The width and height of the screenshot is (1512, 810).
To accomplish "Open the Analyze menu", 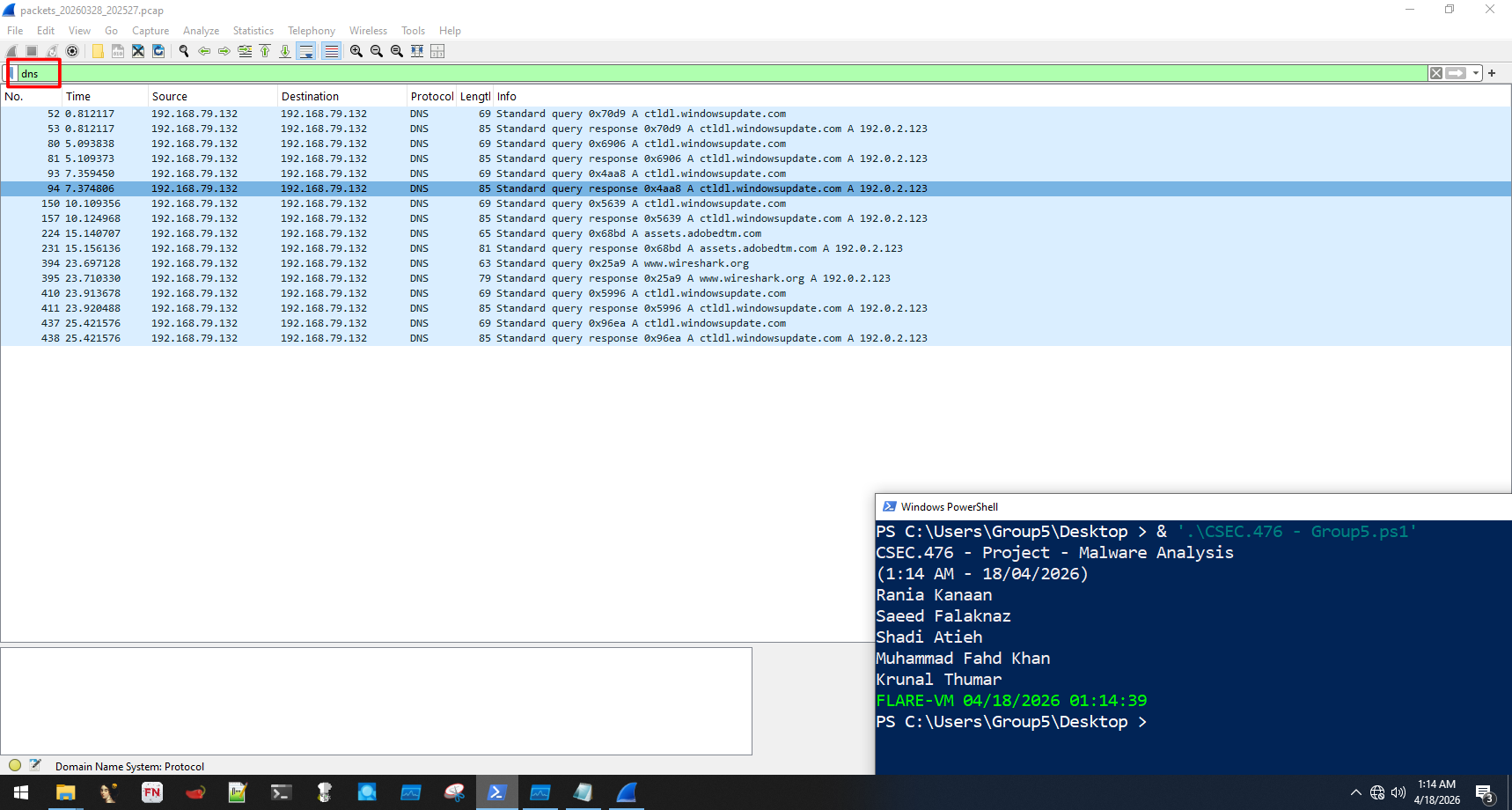I will pyautogui.click(x=201, y=31).
